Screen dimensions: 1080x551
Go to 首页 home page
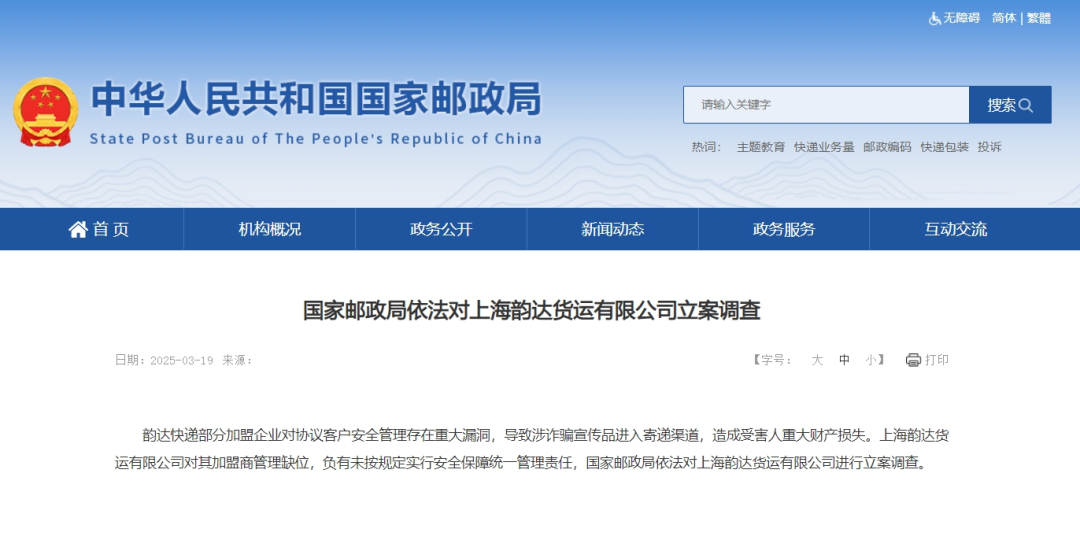98,229
